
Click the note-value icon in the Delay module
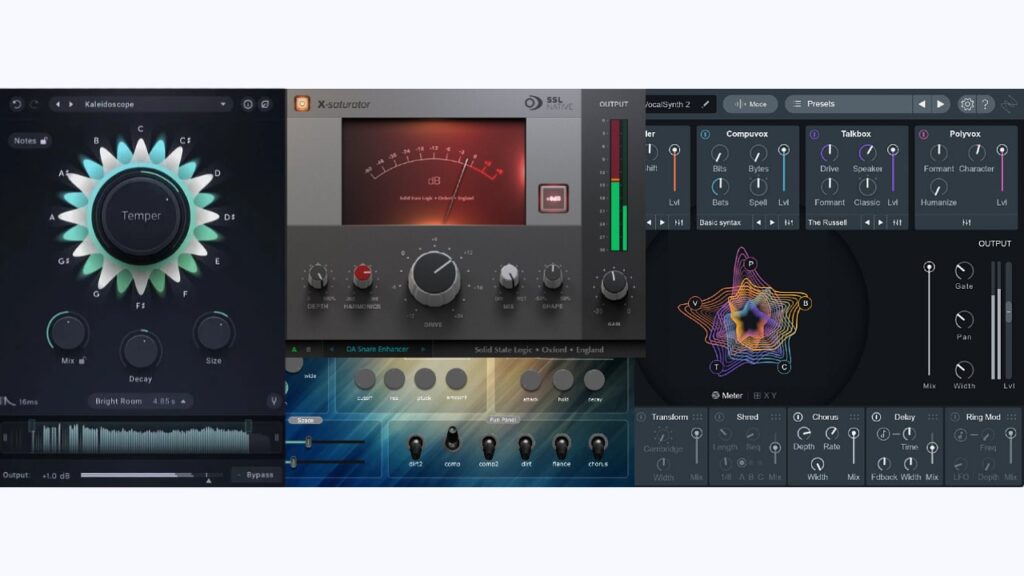[x=884, y=434]
